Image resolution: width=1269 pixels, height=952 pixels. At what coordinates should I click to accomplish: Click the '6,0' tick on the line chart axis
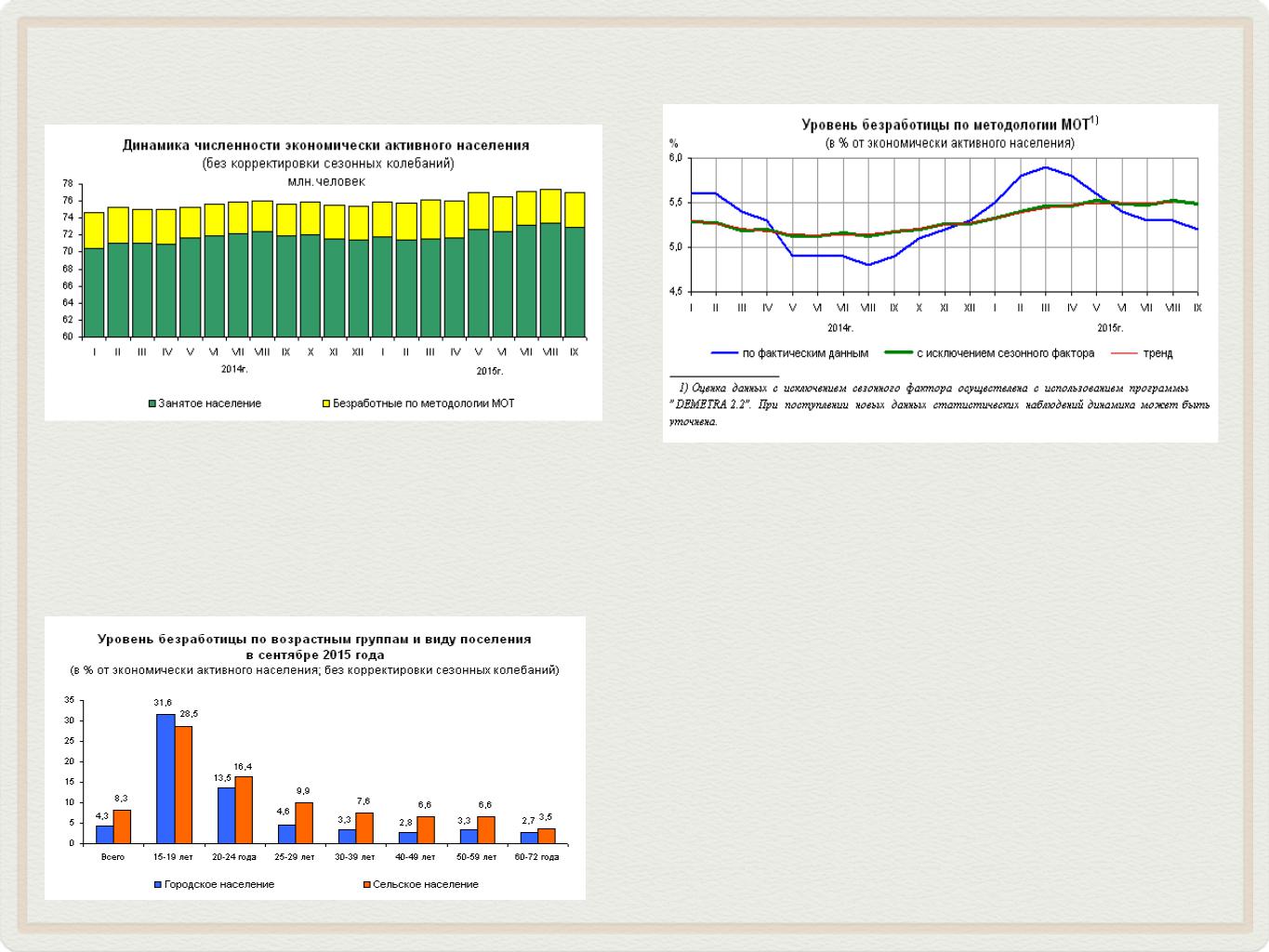[x=676, y=158]
